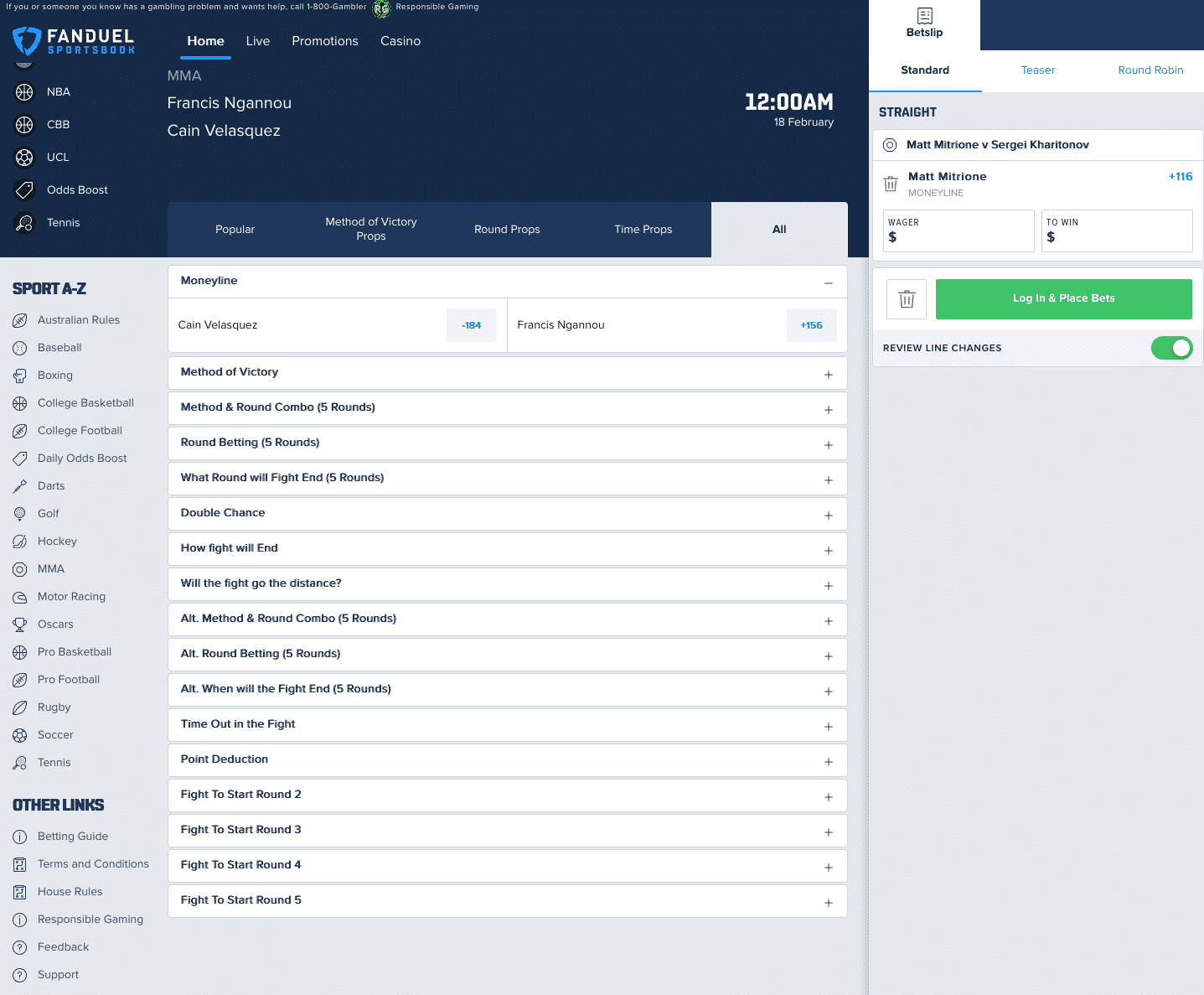Click the College Football icon
Viewport: 1204px width, 995px height.
point(20,431)
